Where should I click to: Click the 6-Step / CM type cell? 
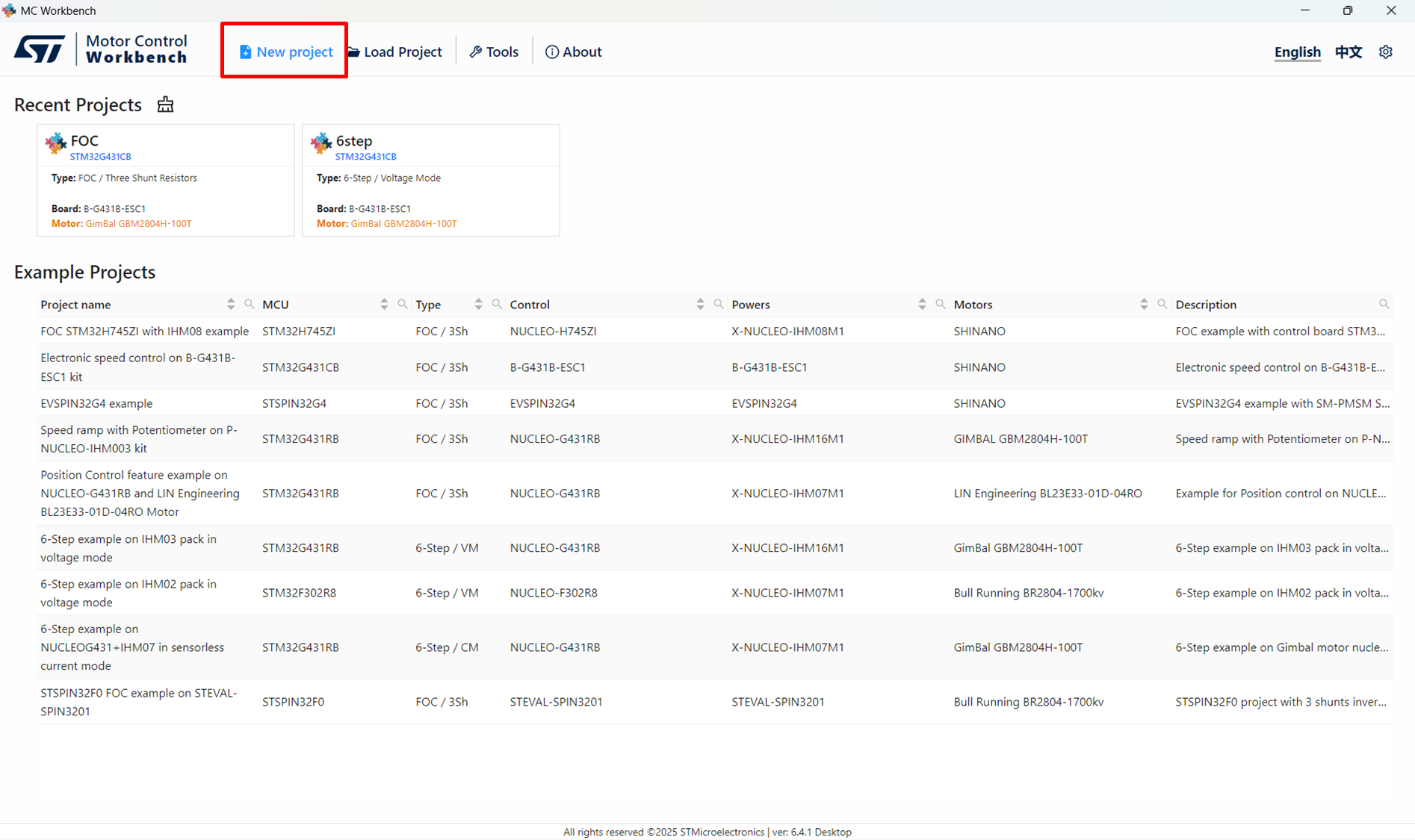(447, 647)
